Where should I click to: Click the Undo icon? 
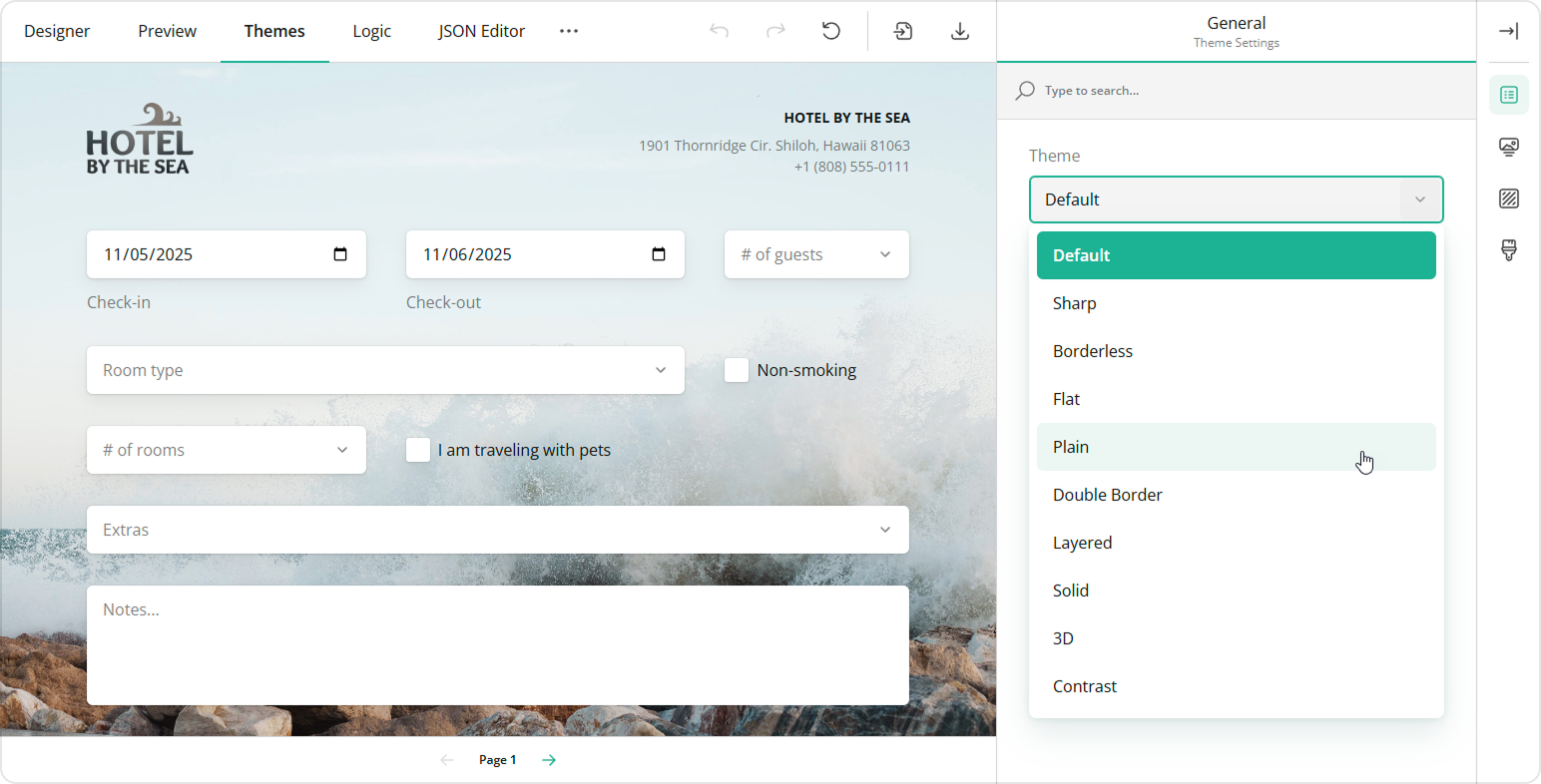719,31
